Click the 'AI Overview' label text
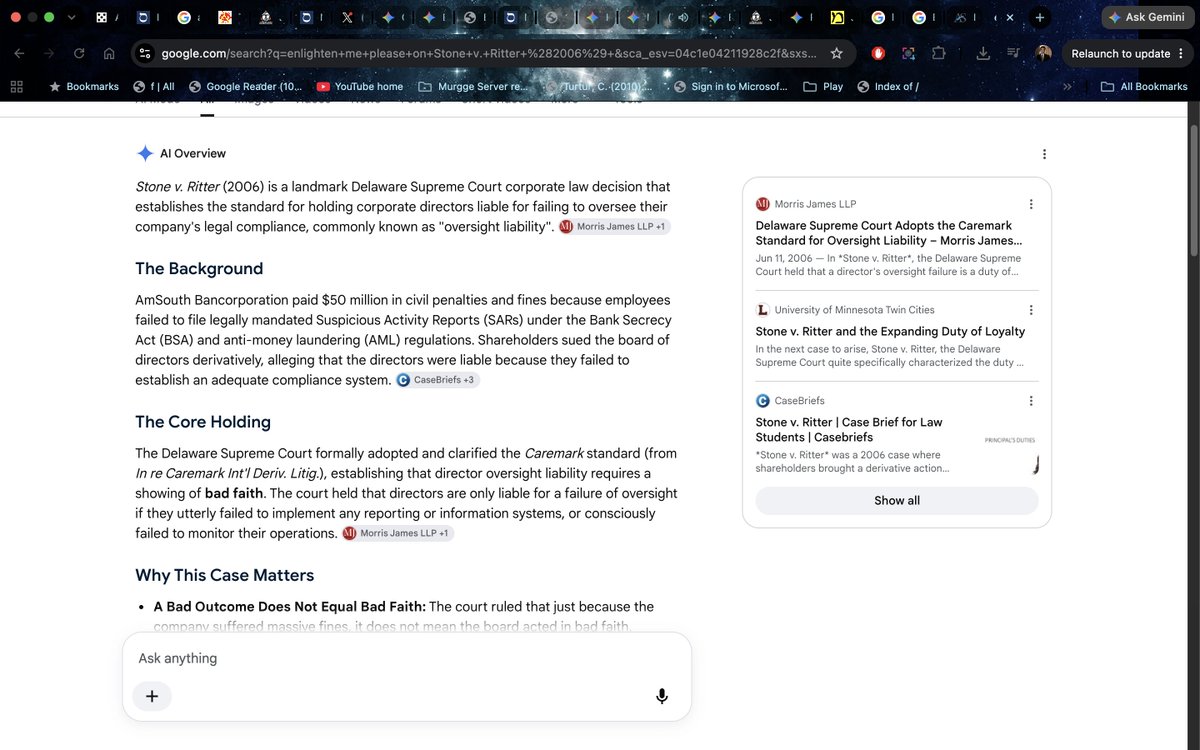Screen dimensions: 1200x750 pos(193,153)
